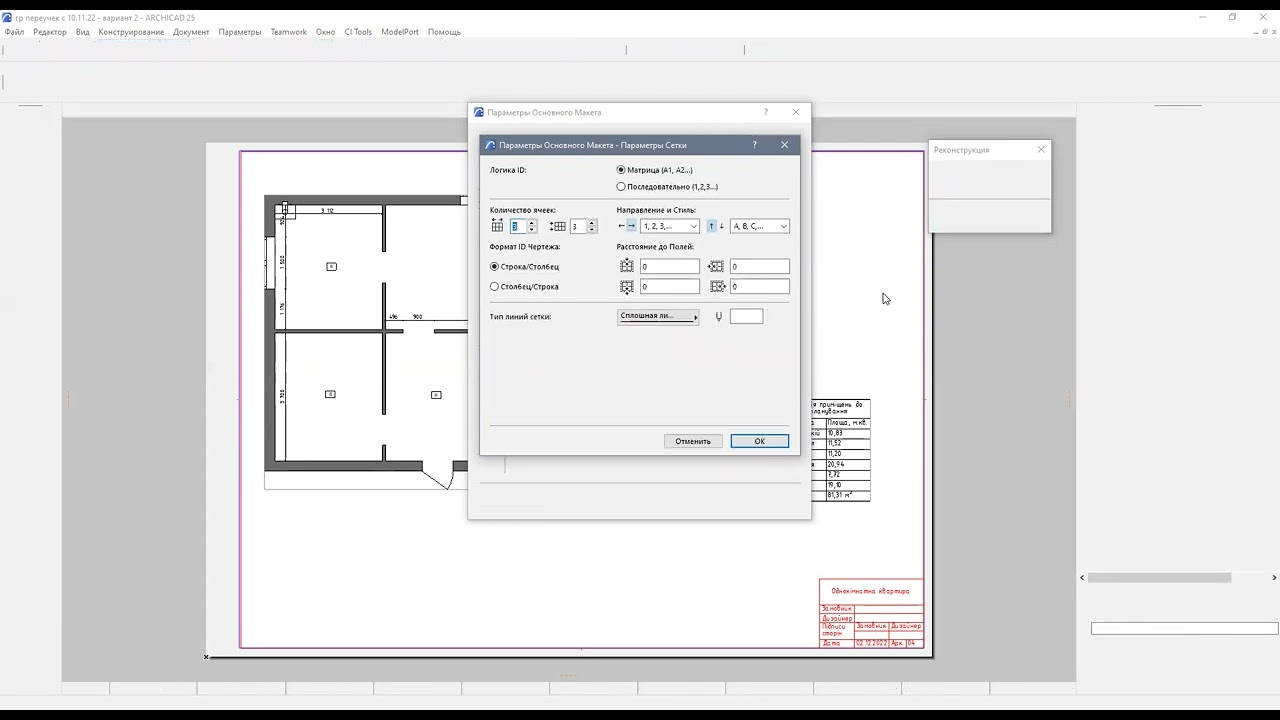Open the CI Tools menu

358,32
